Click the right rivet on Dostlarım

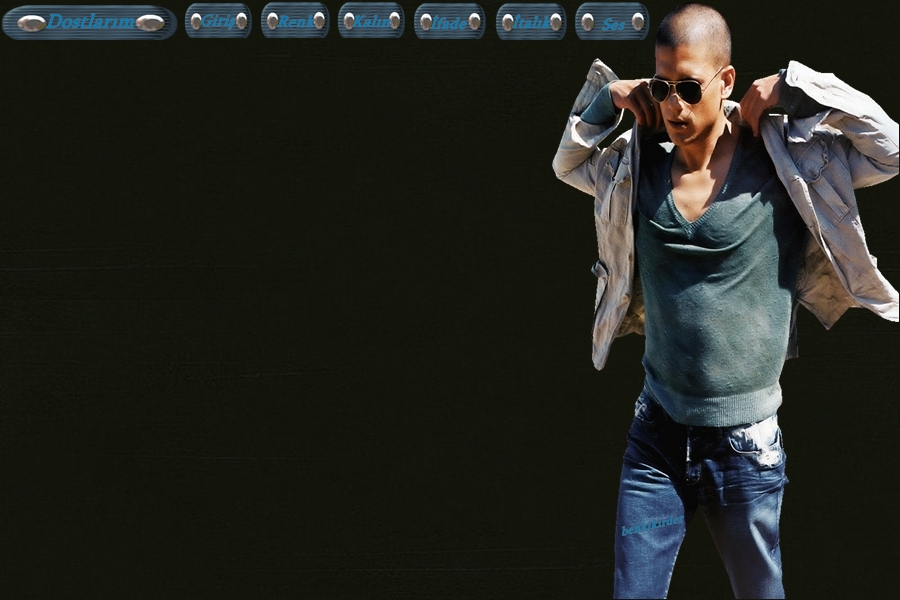pos(150,22)
